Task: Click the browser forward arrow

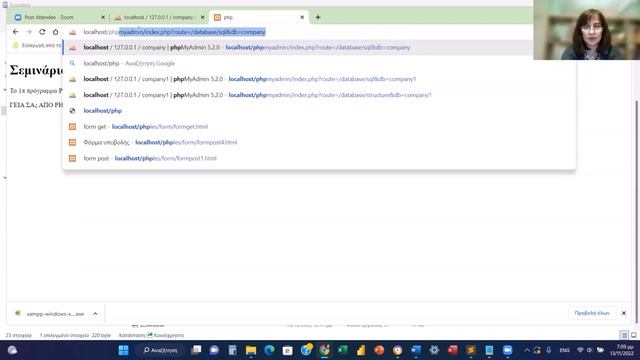Action: click(x=29, y=32)
